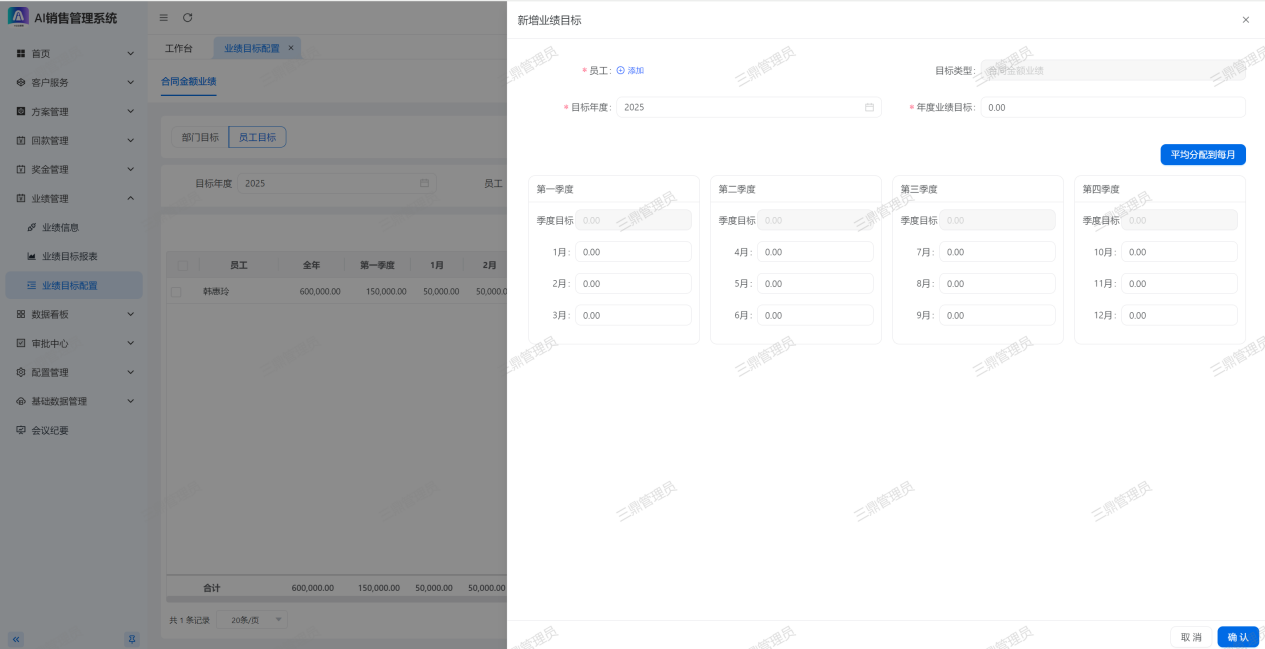Screen dimensions: 1265x649
Task: Click the AI销售管理系统 logo icon
Action: (18, 17)
